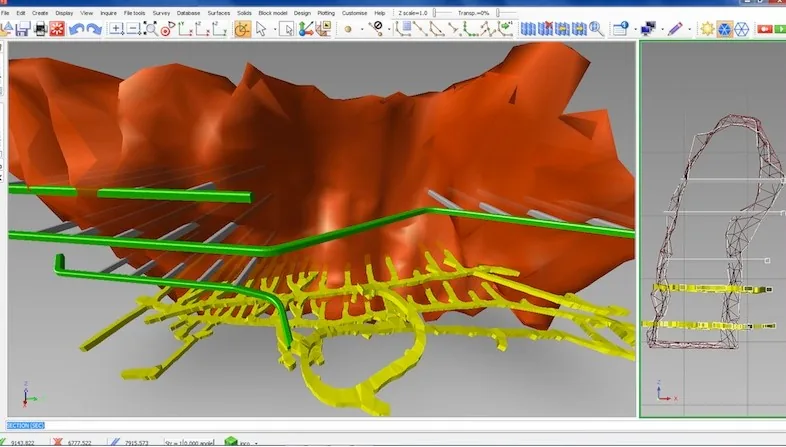Viewport: 786px width, 447px height.
Task: Click the dual monitors display icon
Action: coord(649,29)
